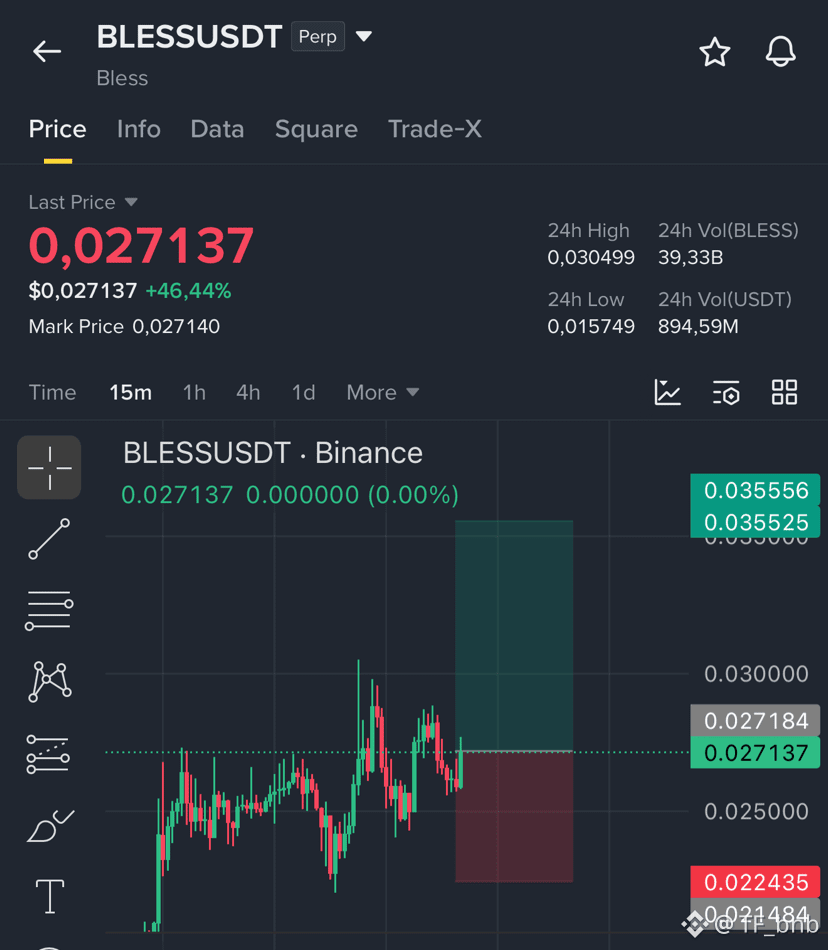Image resolution: width=828 pixels, height=950 pixels.
Task: Open the Data tab
Action: (217, 129)
